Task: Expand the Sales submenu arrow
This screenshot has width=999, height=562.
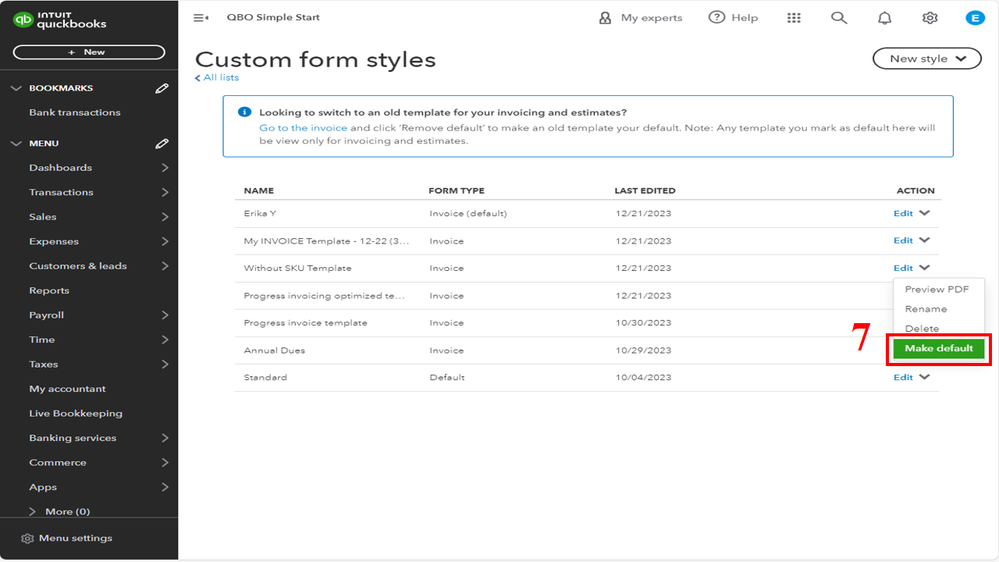Action: point(165,217)
